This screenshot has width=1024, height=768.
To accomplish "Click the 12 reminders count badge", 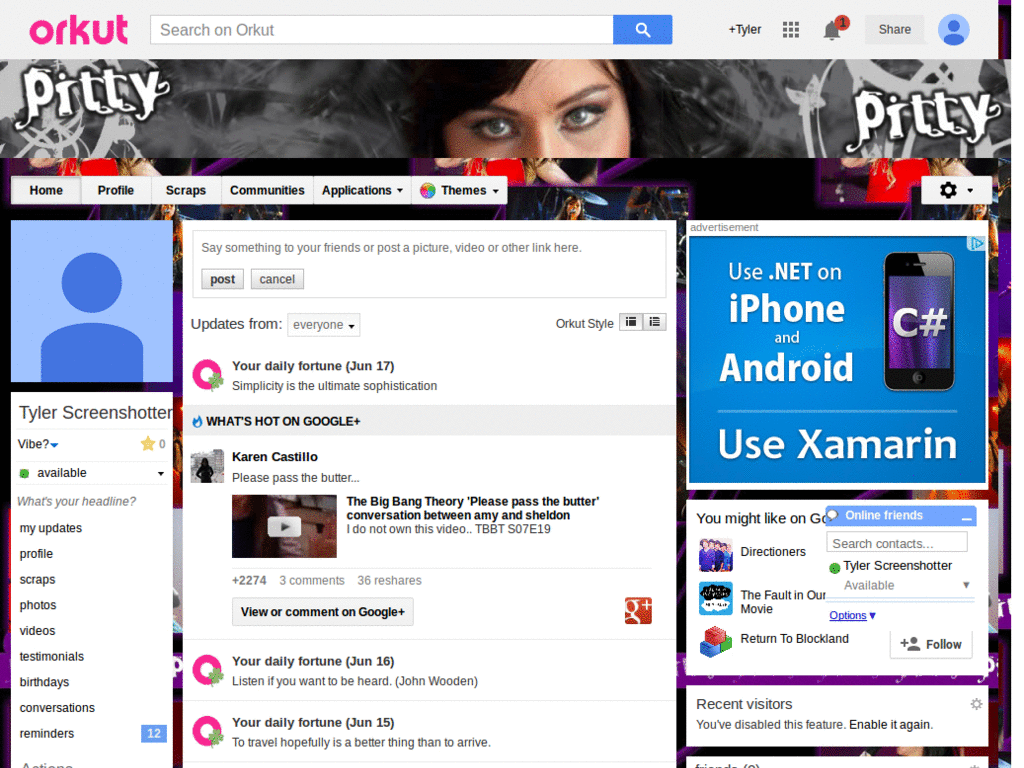I will tap(153, 733).
